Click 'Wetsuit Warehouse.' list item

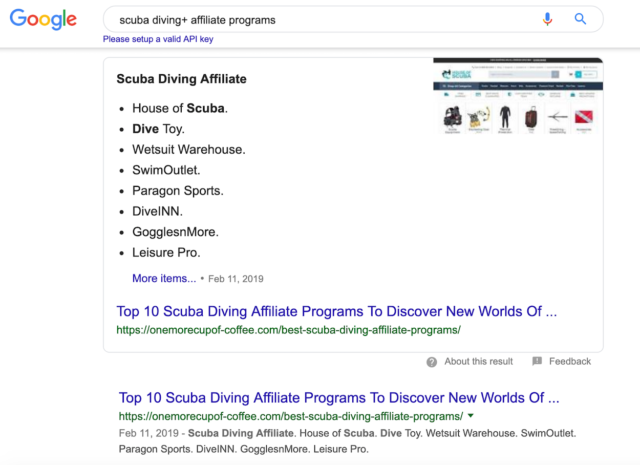pyautogui.click(x=189, y=149)
